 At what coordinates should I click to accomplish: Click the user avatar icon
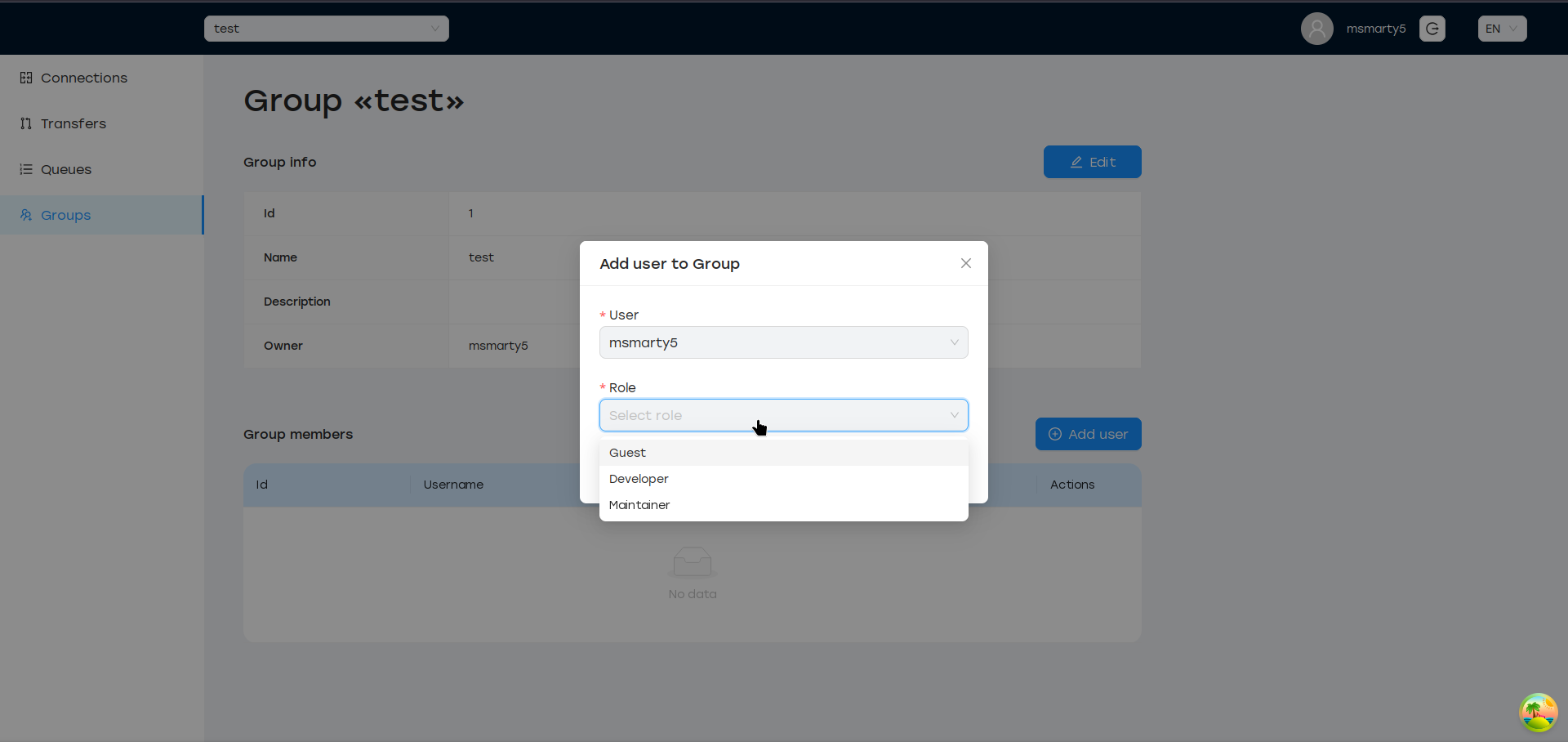pos(1316,29)
